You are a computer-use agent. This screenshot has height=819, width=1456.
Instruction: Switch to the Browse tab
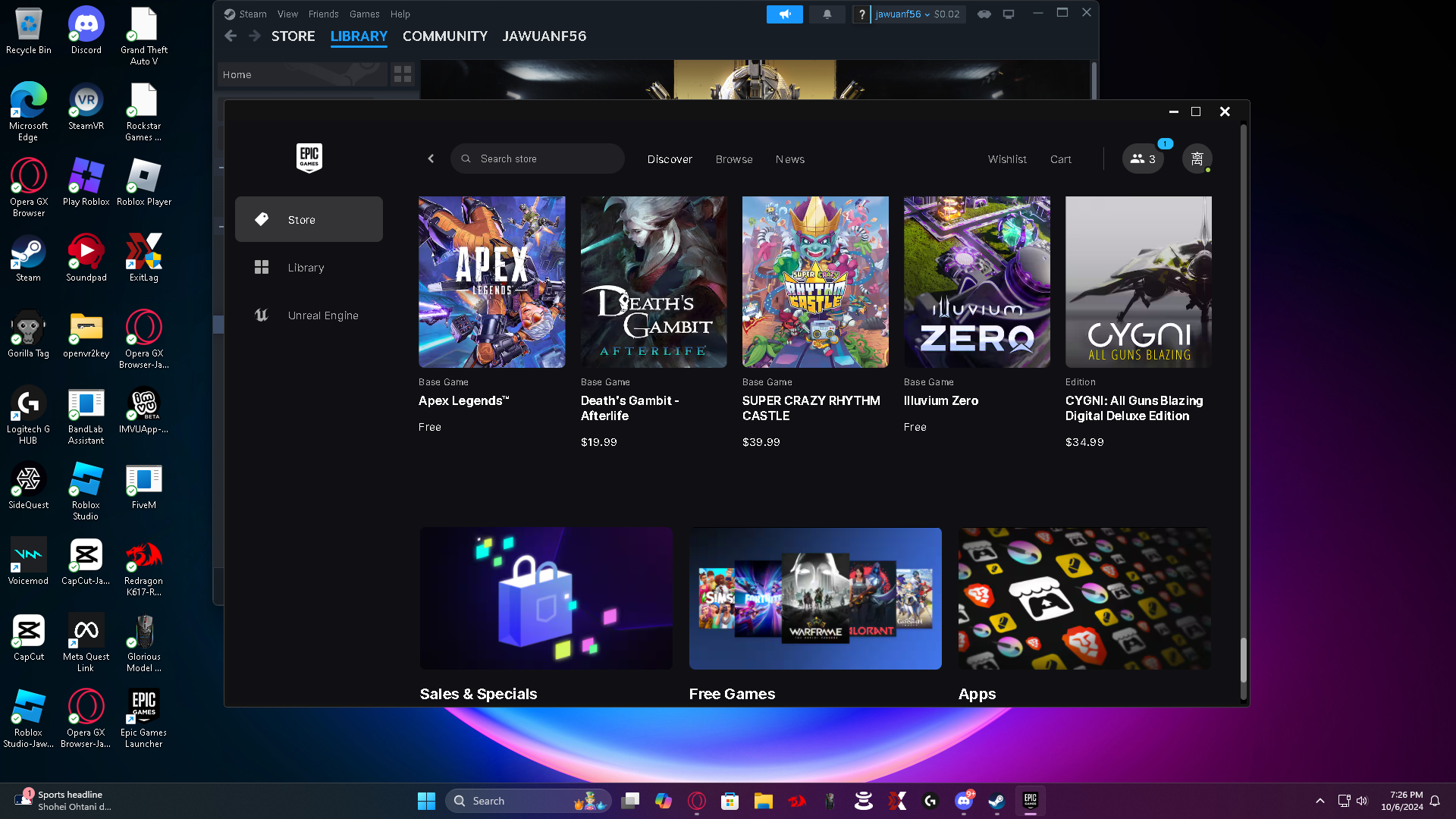click(x=733, y=159)
